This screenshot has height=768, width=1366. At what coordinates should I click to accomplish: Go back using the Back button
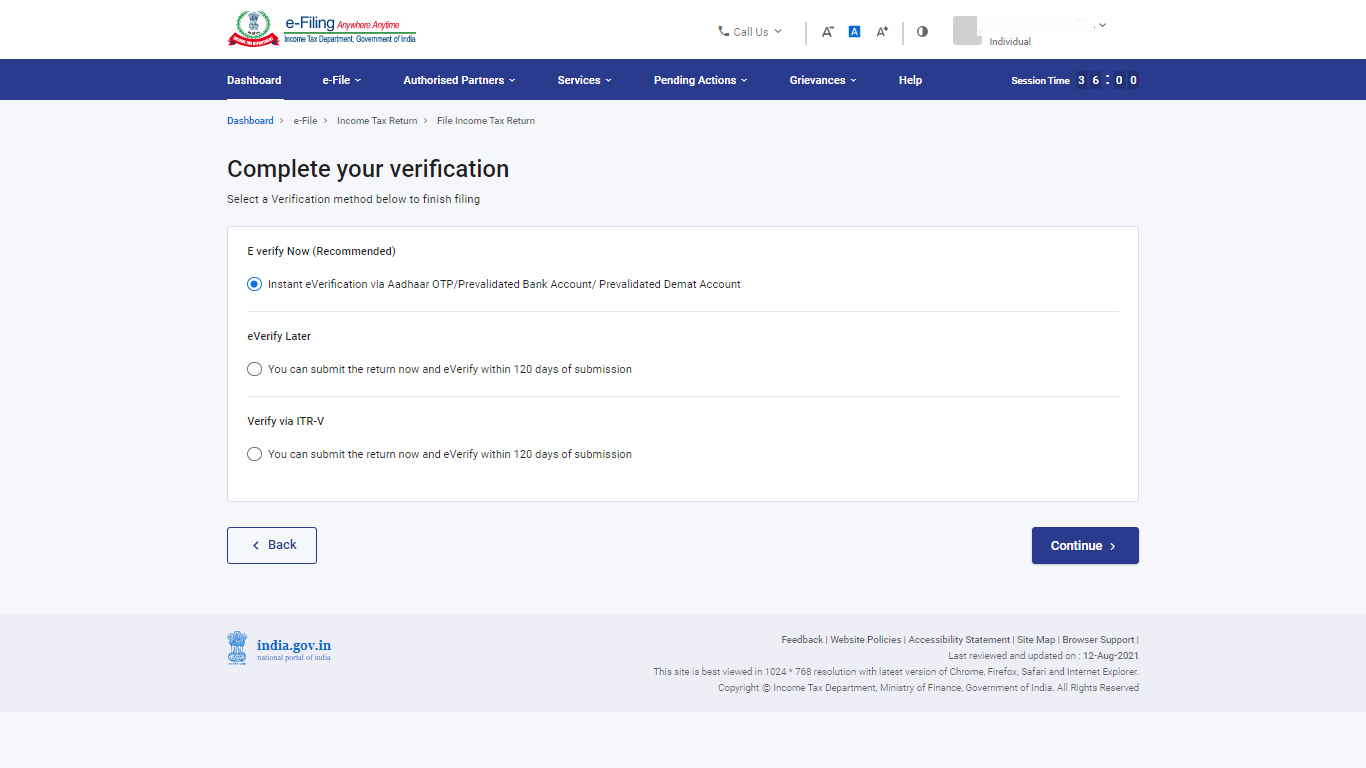272,546
